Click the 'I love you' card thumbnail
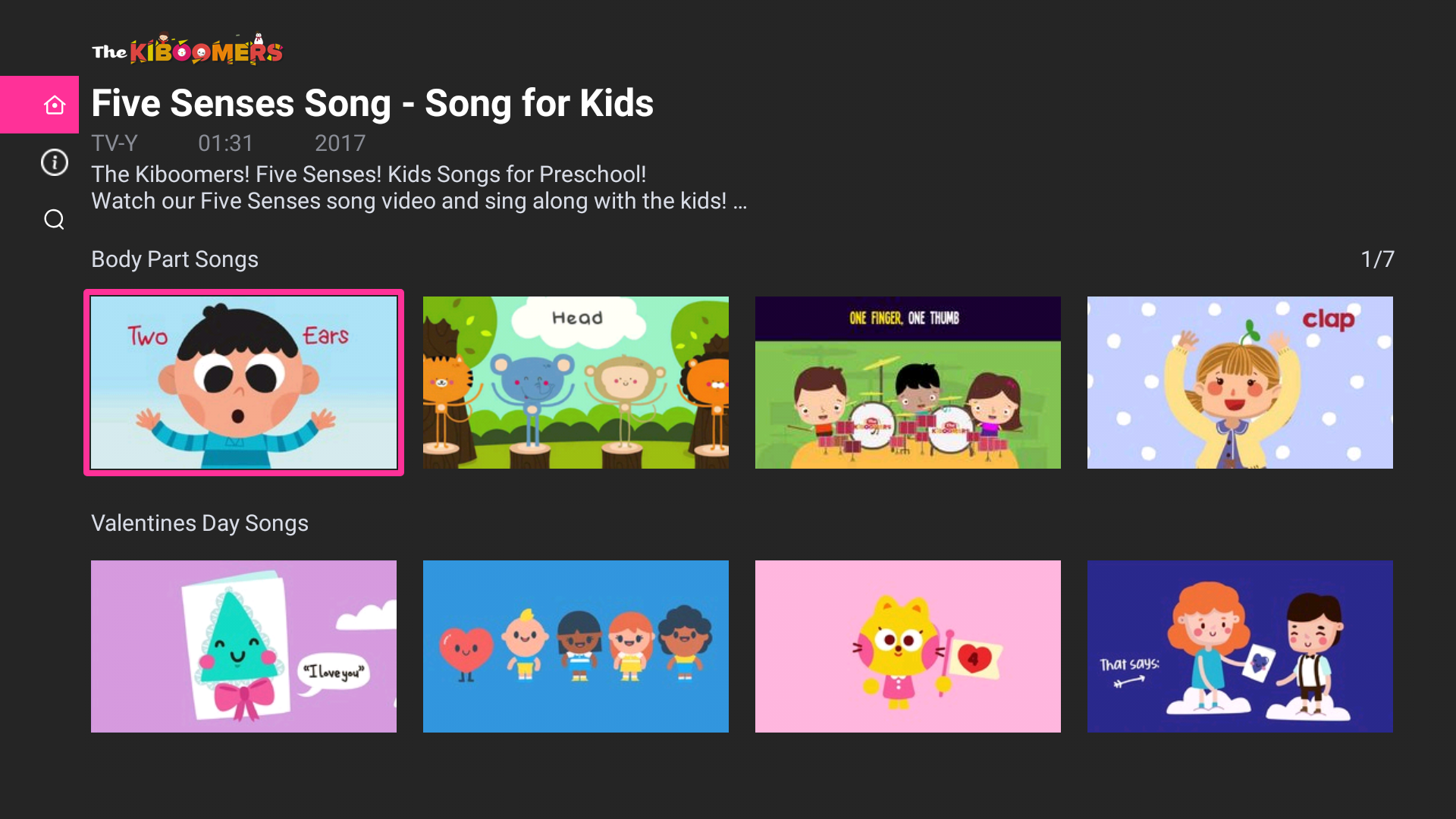The height and width of the screenshot is (819, 1456). [243, 646]
